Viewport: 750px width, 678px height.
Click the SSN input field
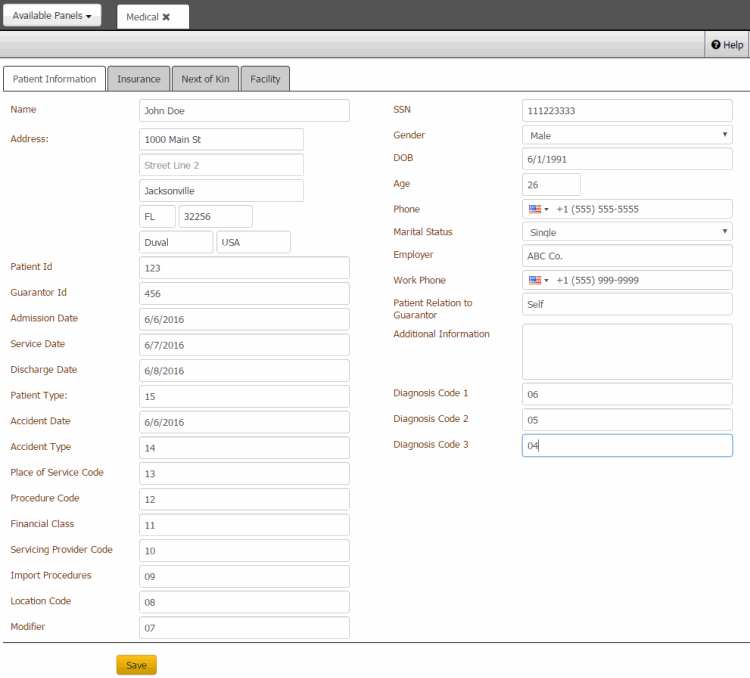pos(626,111)
